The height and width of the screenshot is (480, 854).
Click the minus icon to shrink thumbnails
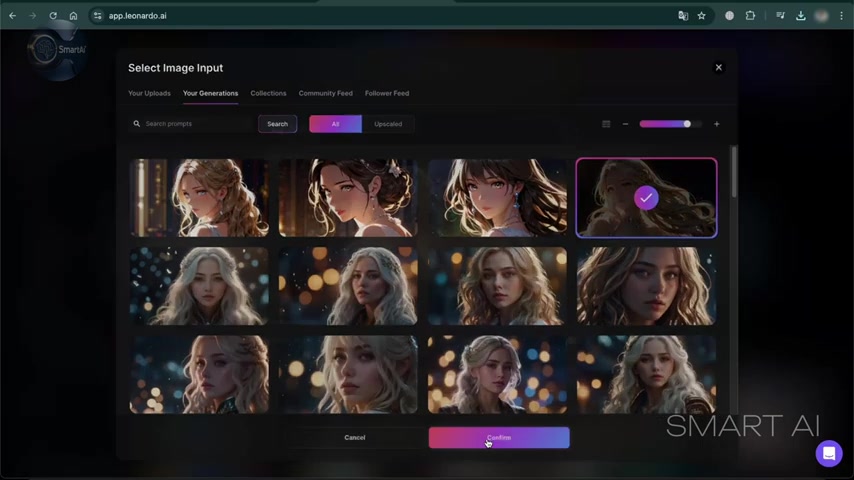(625, 124)
